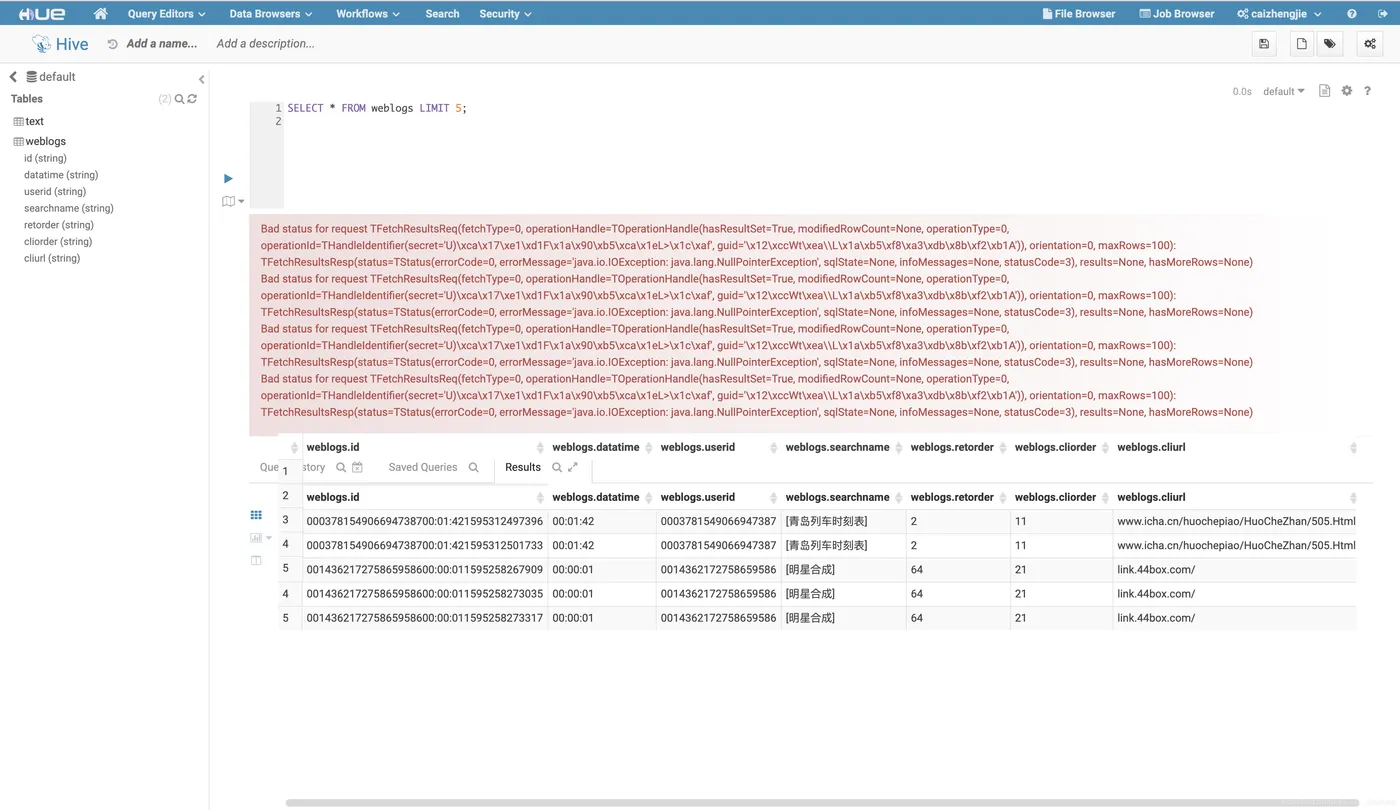Switch to the Saved Queries tab
Image resolution: width=1400 pixels, height=810 pixels.
pyautogui.click(x=422, y=467)
